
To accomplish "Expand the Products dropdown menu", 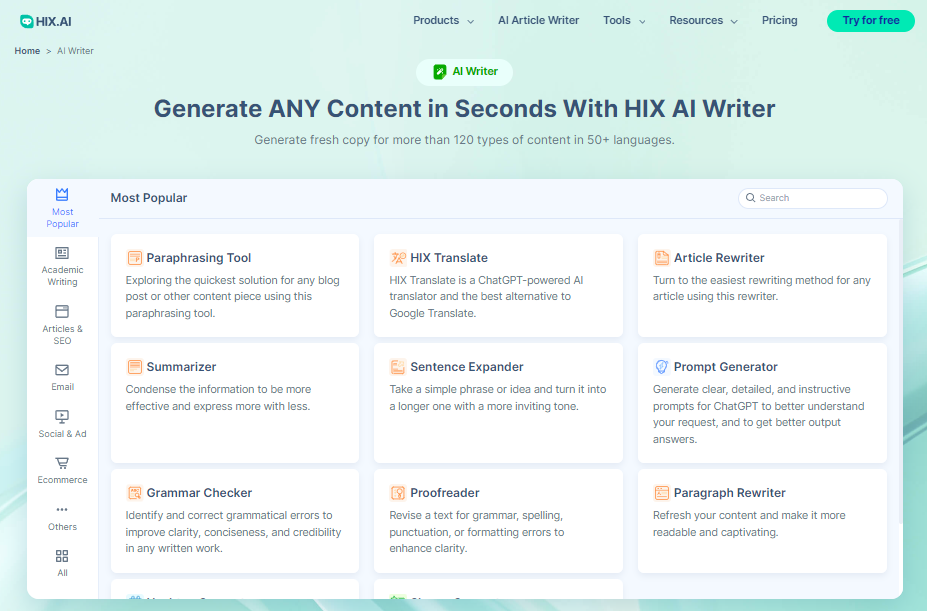I will pos(442,19).
